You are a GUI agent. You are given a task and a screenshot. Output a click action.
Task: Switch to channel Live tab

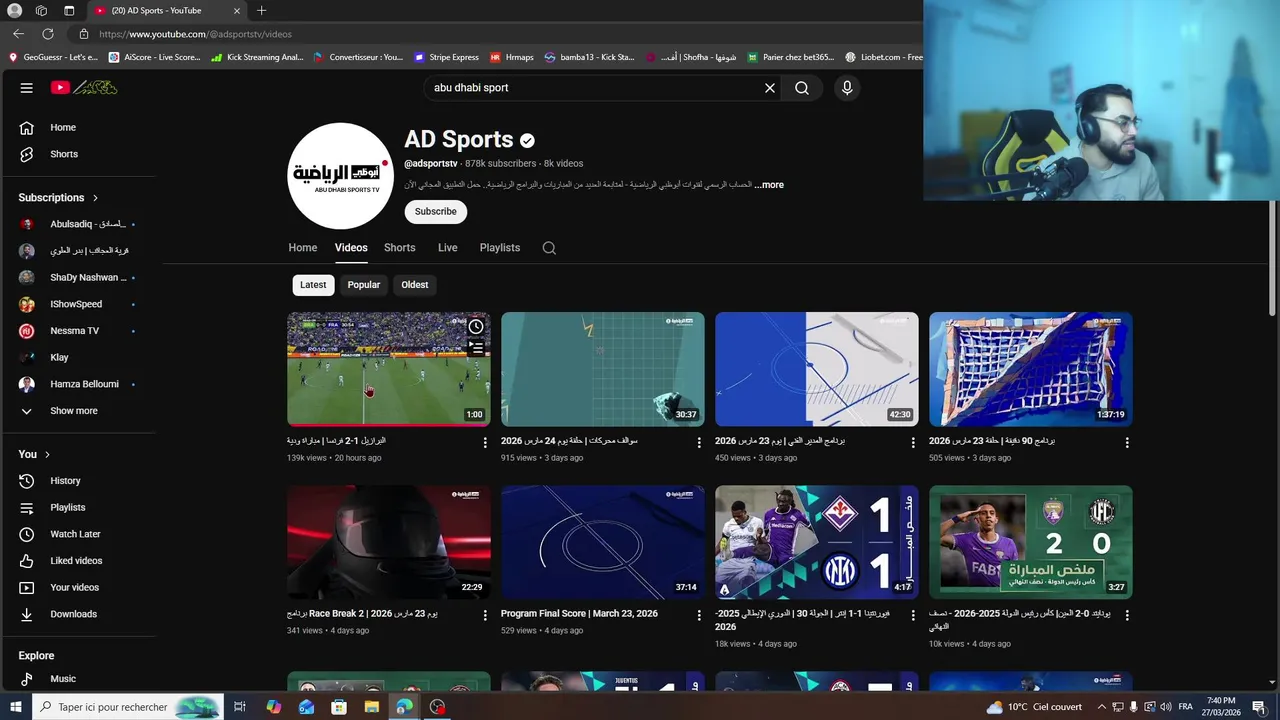point(448,248)
